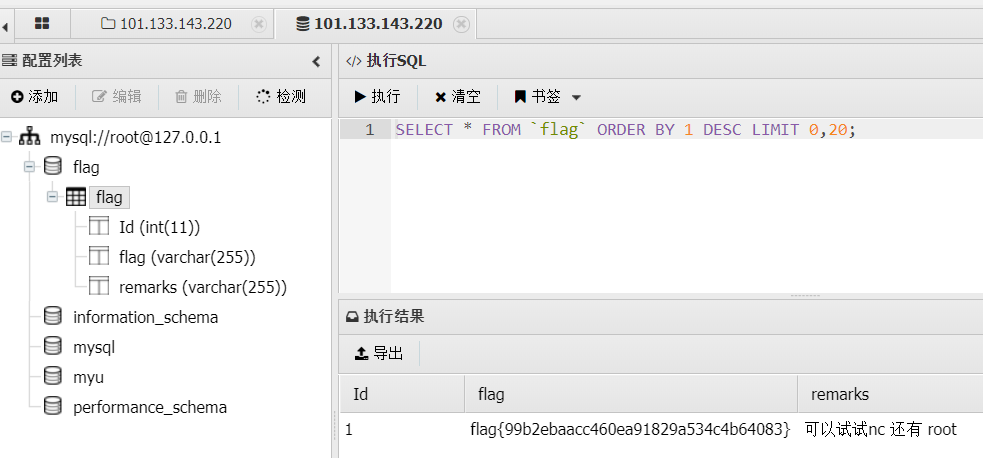This screenshot has width=983, height=458.
Task: Collapse the mysql://root@127.0.0.1 connection node
Action: [x=7, y=137]
